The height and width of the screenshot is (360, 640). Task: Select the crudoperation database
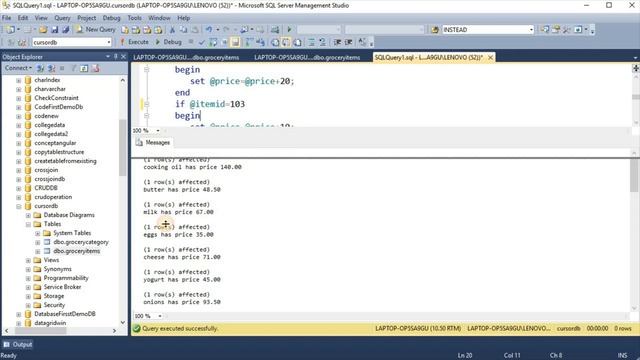coord(53,197)
